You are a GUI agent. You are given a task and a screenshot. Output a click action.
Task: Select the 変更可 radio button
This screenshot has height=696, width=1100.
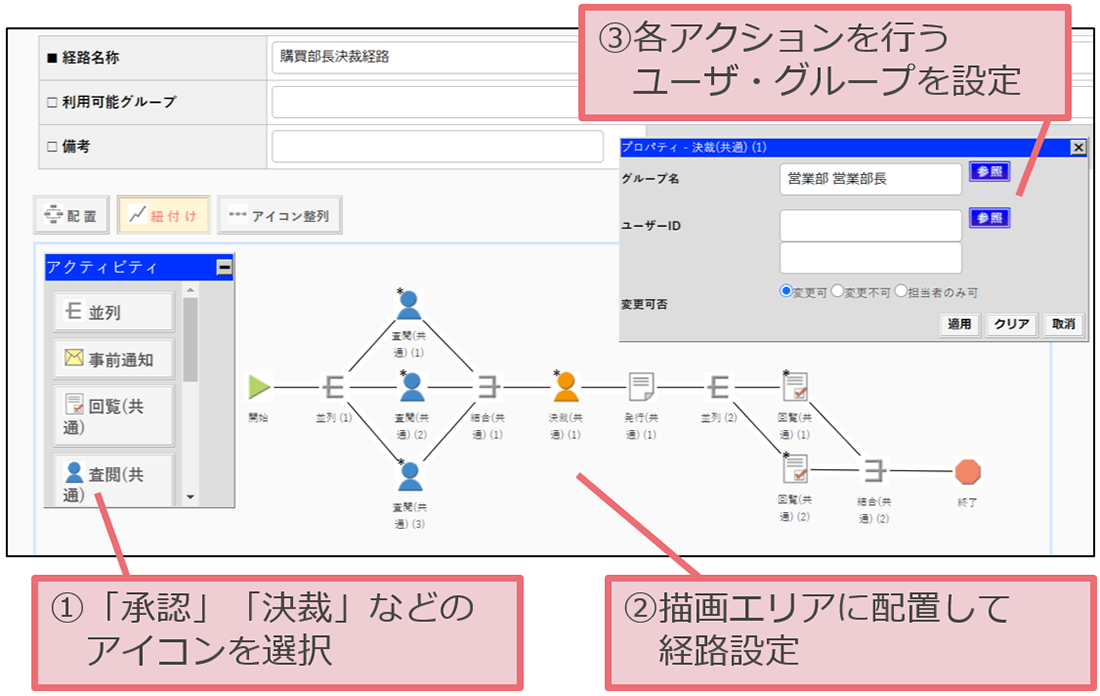point(786,291)
